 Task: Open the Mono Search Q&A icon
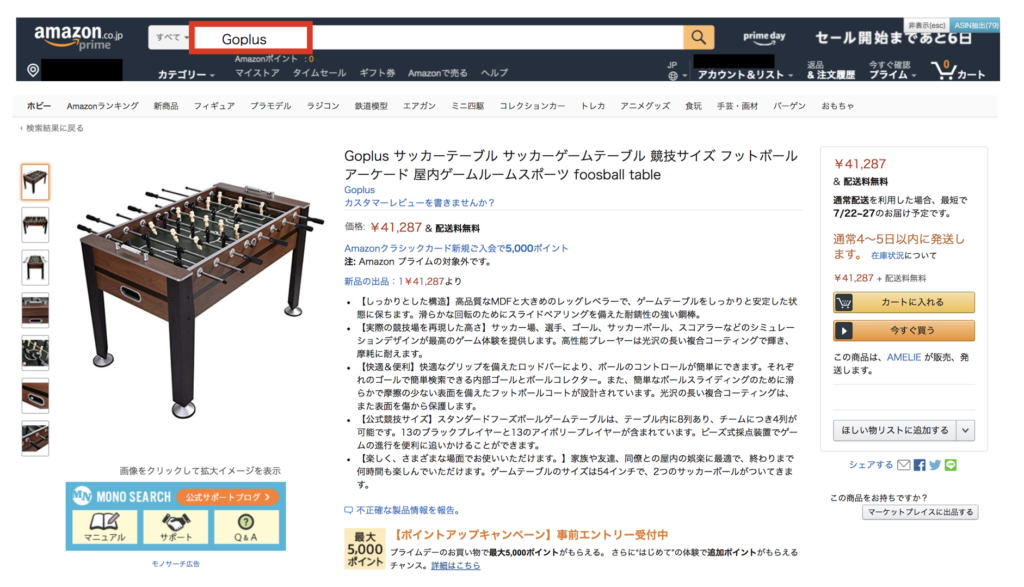(x=246, y=526)
